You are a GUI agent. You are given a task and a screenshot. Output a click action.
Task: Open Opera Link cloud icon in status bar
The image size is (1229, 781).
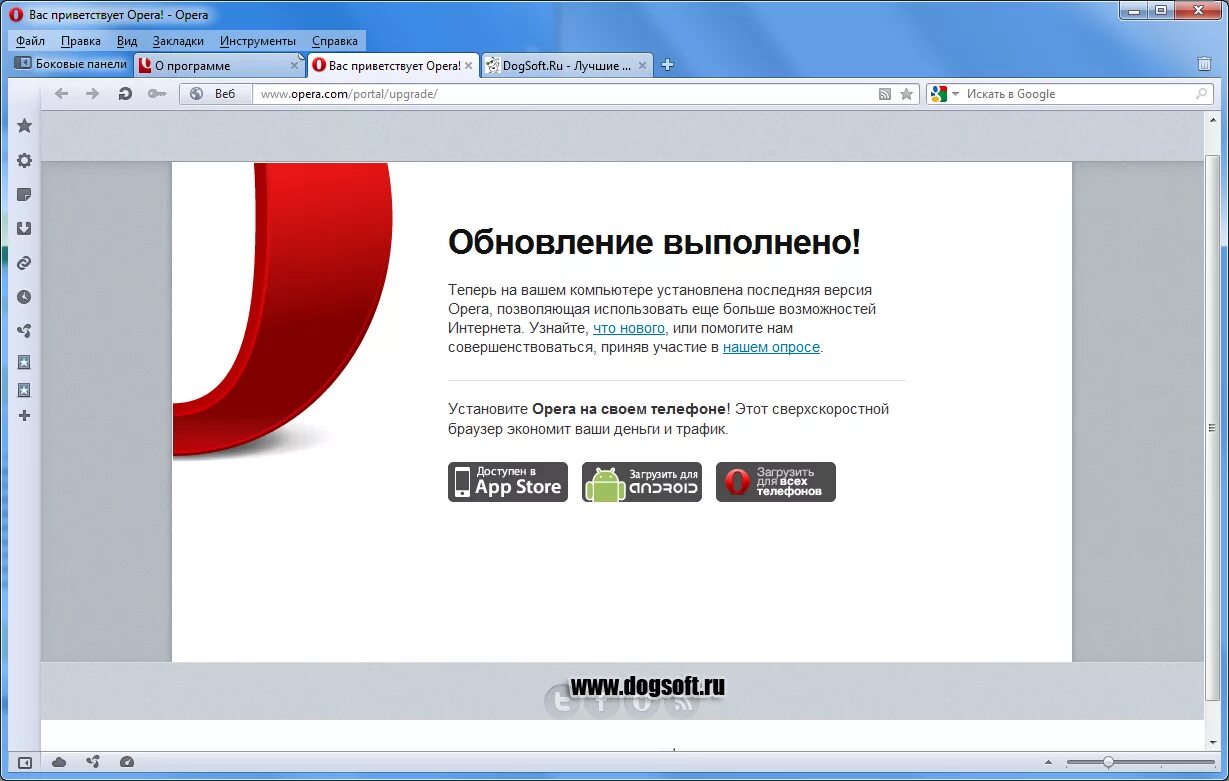tap(59, 762)
